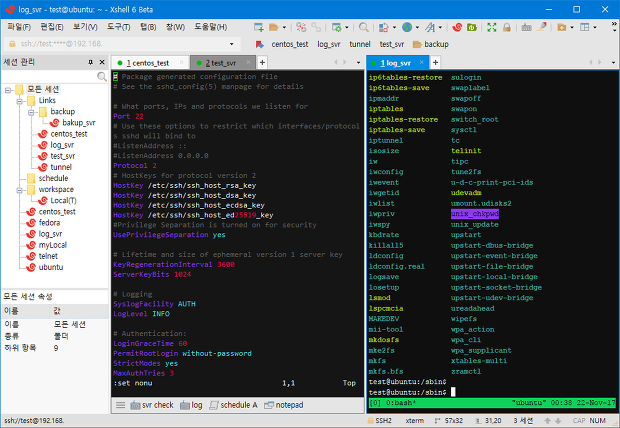Open the 보기(V) menu
Screen dimensions: 620x428
tap(85, 27)
